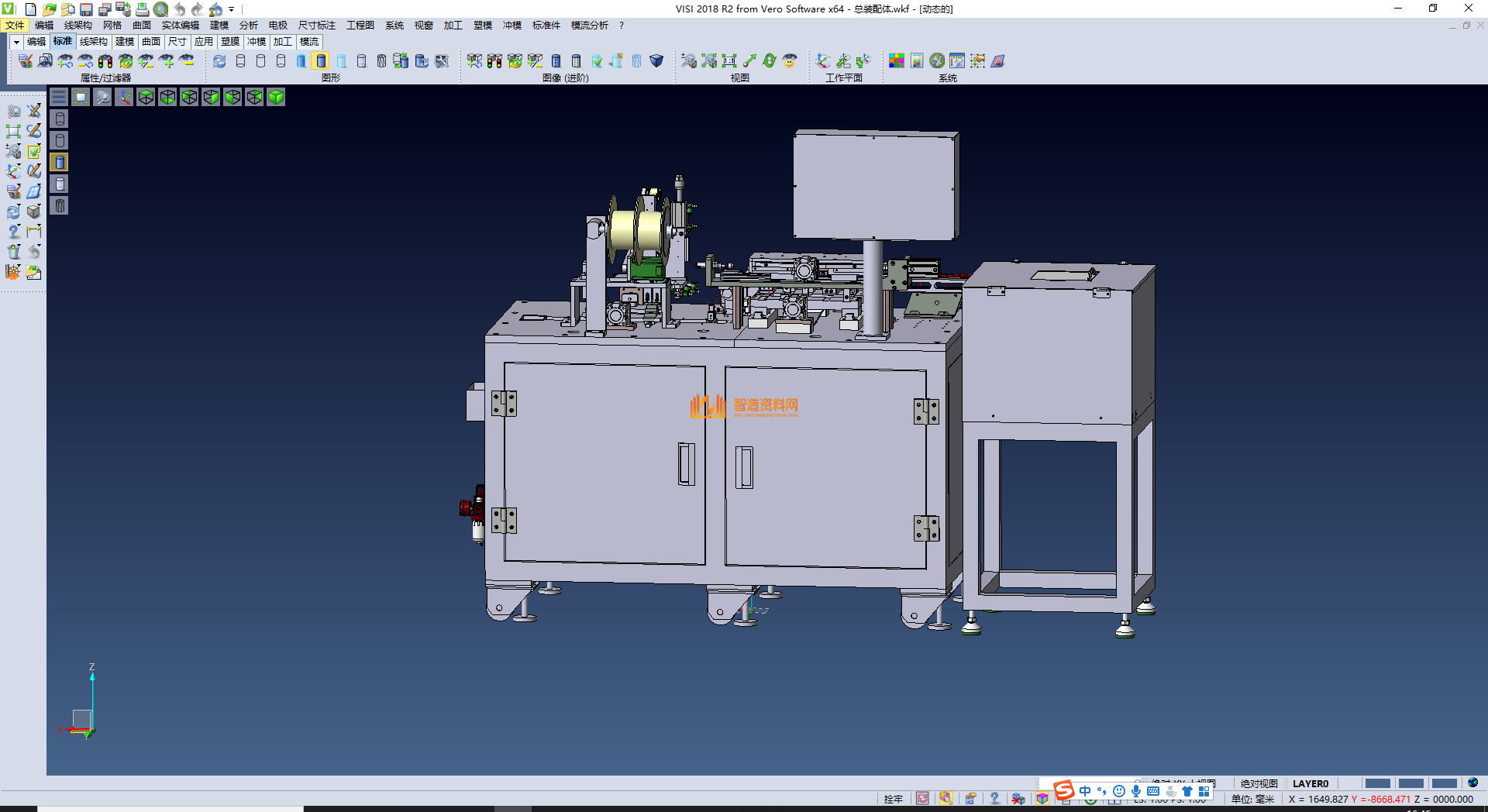
Task: Click the blue refresh icon in 图形 group
Action: (x=219, y=61)
